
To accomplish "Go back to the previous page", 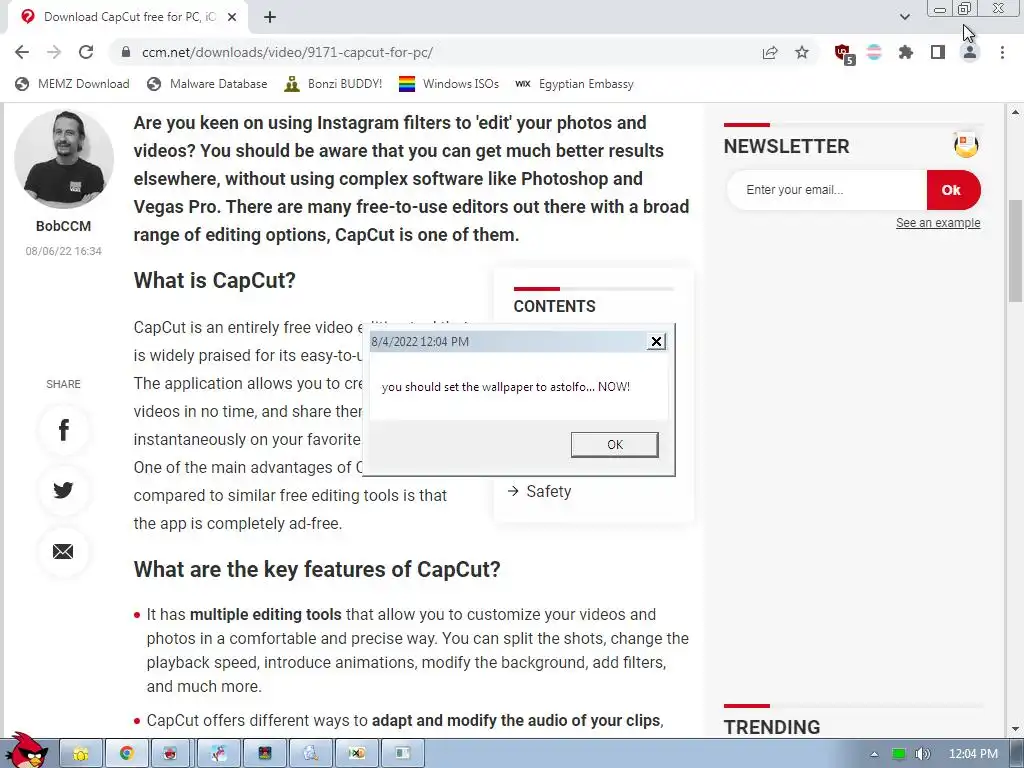I will (x=22, y=52).
